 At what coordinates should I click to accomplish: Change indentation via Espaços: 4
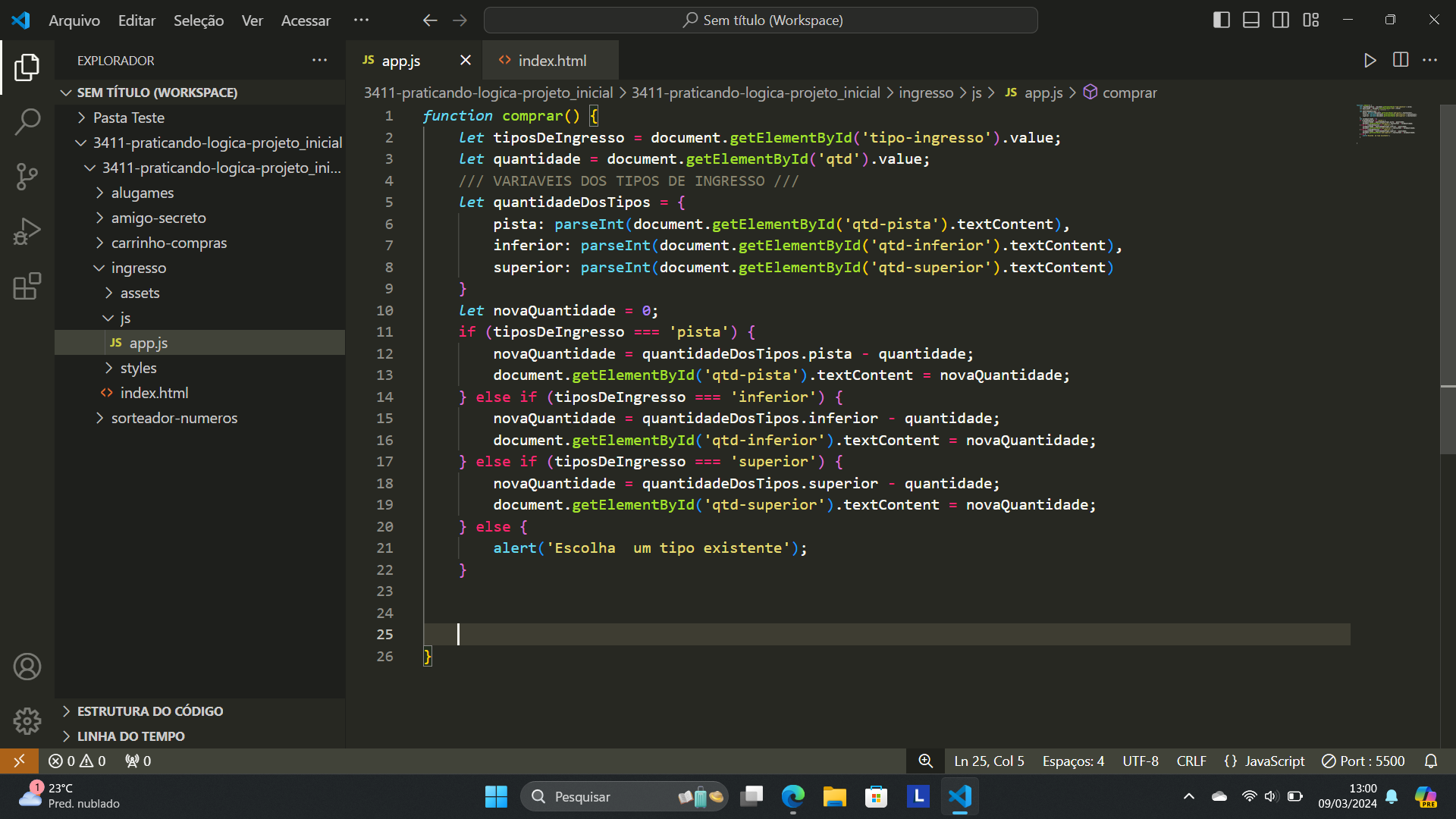1073,761
